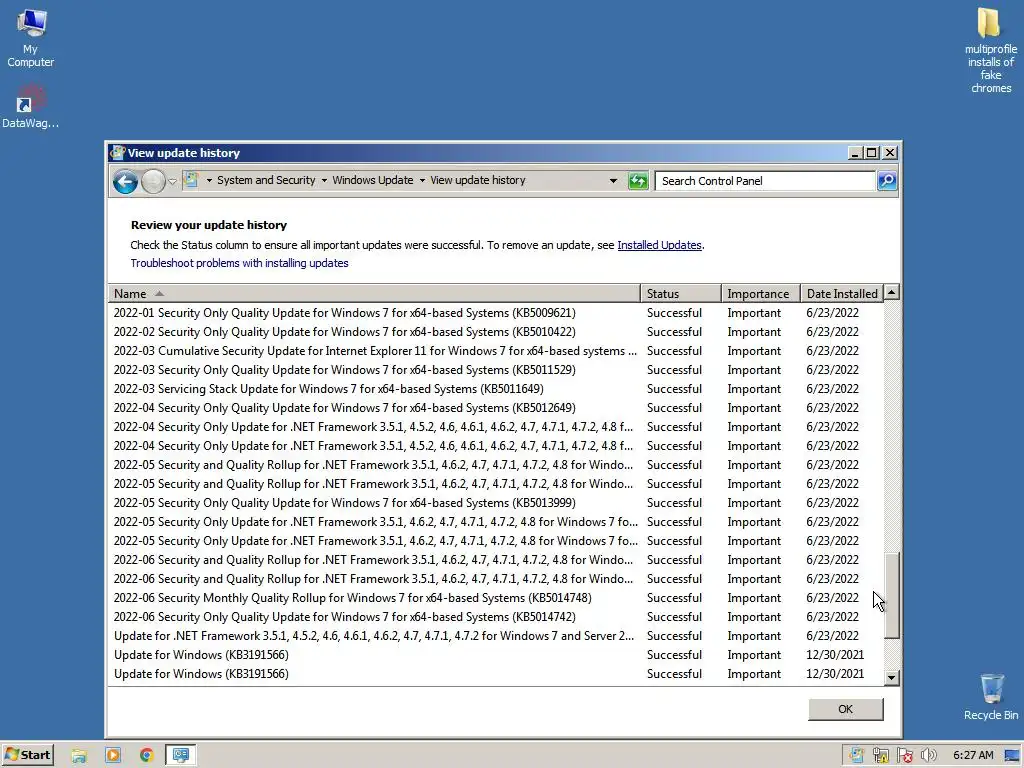Click the Search Control Panel field
This screenshot has width=1024, height=768.
pos(765,181)
